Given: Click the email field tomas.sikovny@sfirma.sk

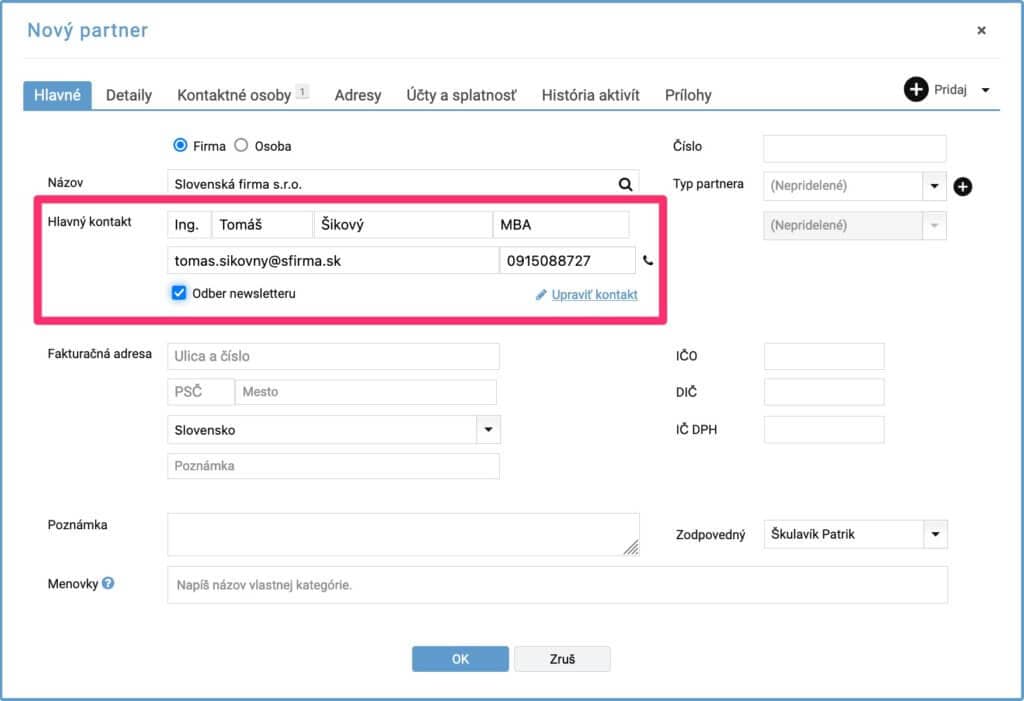Looking at the screenshot, I should pyautogui.click(x=333, y=261).
